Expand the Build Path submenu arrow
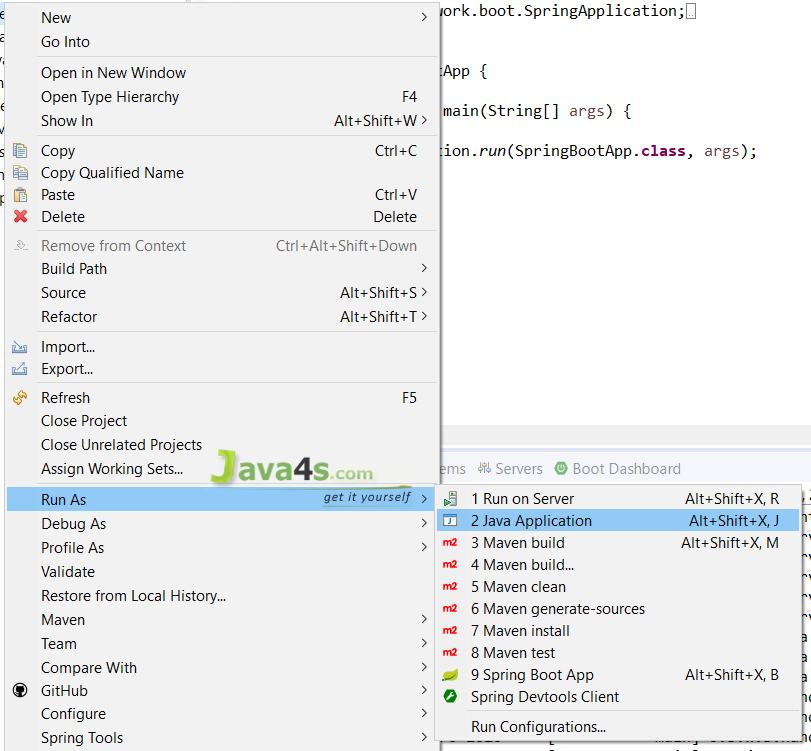The width and height of the screenshot is (811, 751). pyautogui.click(x=424, y=268)
